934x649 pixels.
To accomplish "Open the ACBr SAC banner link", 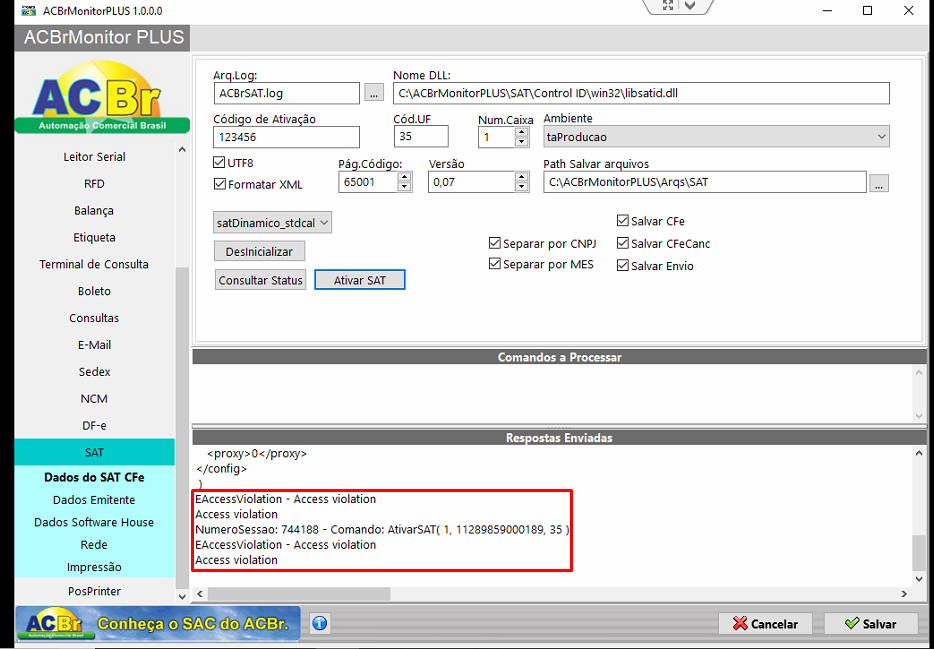I will (158, 623).
